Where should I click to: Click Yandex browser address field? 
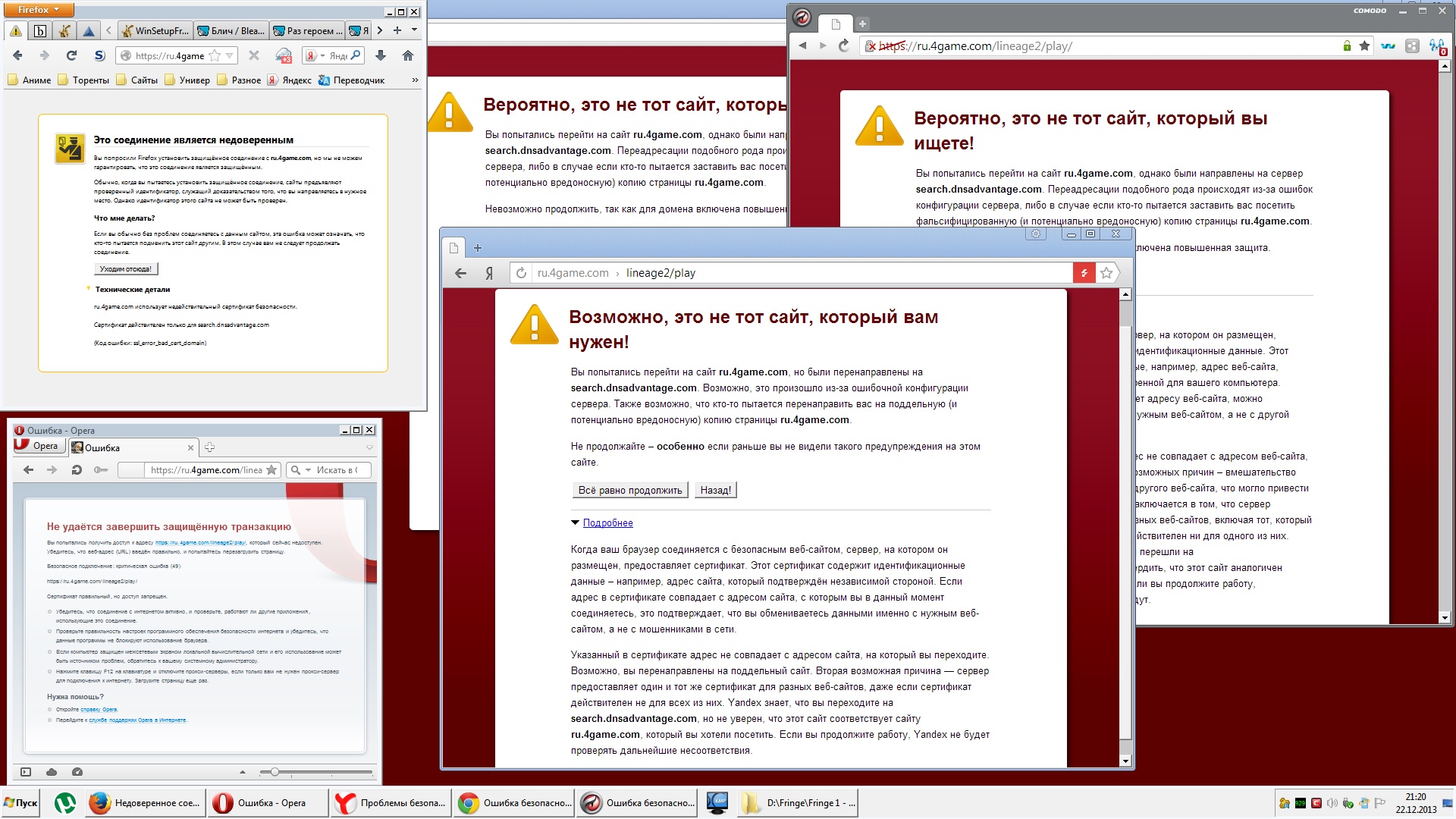coord(802,273)
